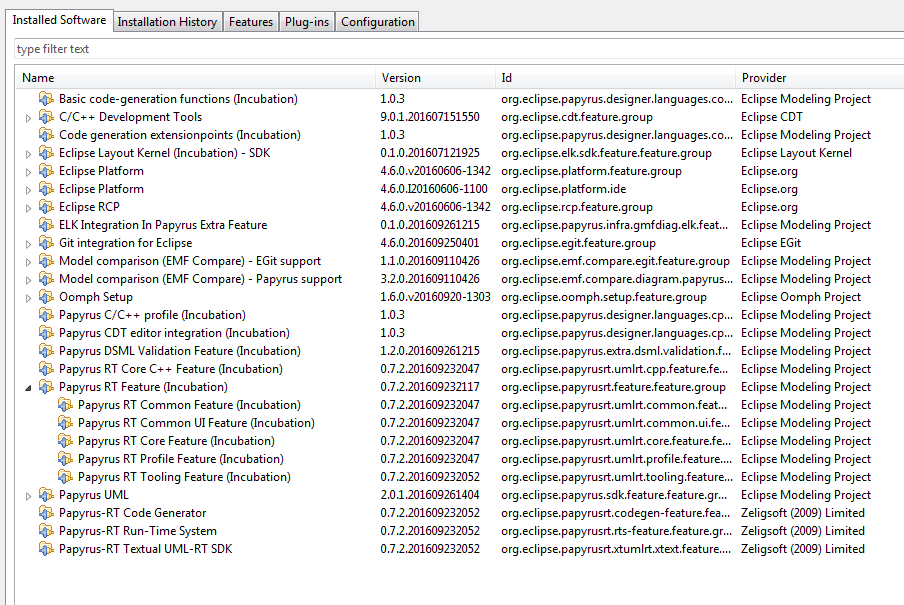
Task: Click id org.eclipse.rcp.feature.group
Action: click(577, 206)
